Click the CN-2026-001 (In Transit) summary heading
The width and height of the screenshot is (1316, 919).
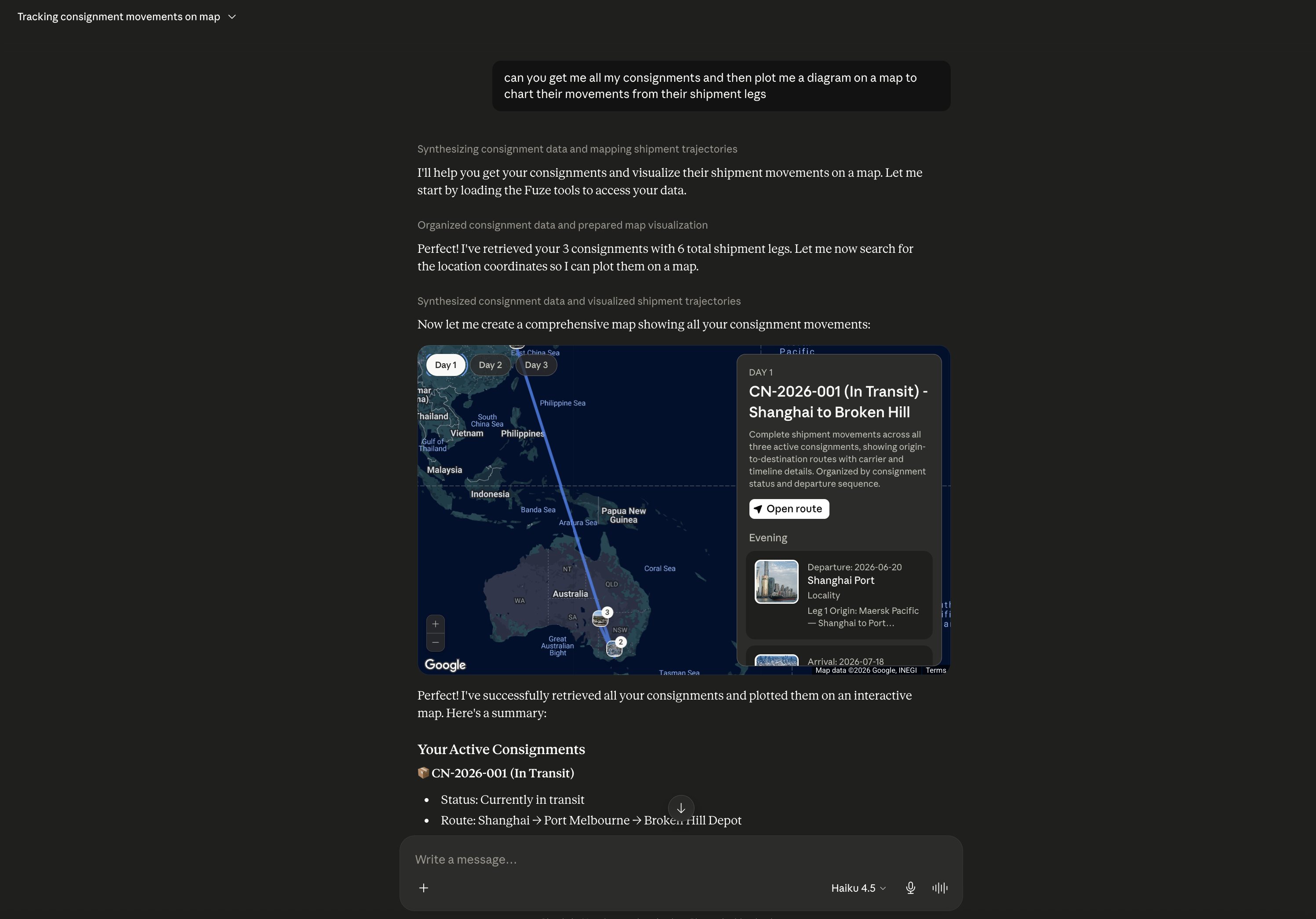click(502, 773)
